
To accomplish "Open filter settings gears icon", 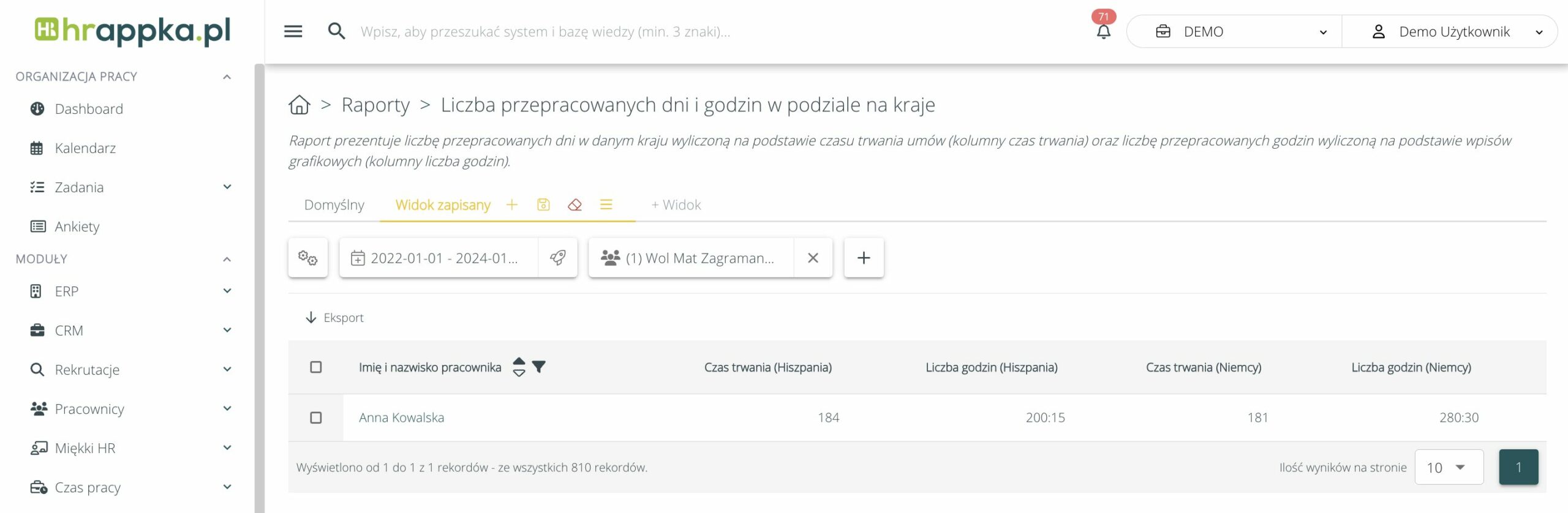I will pos(307,258).
